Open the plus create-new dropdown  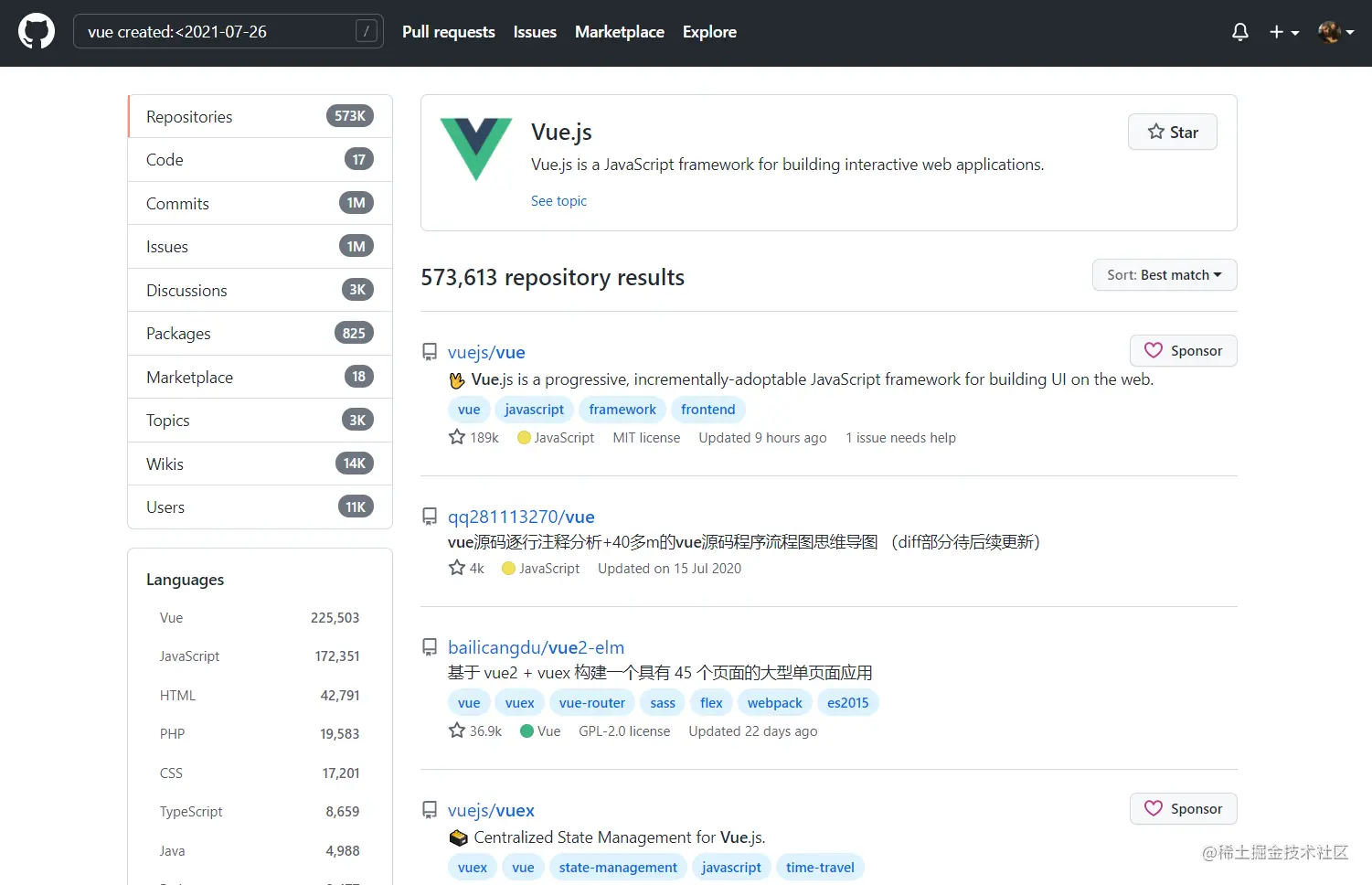click(x=1284, y=32)
